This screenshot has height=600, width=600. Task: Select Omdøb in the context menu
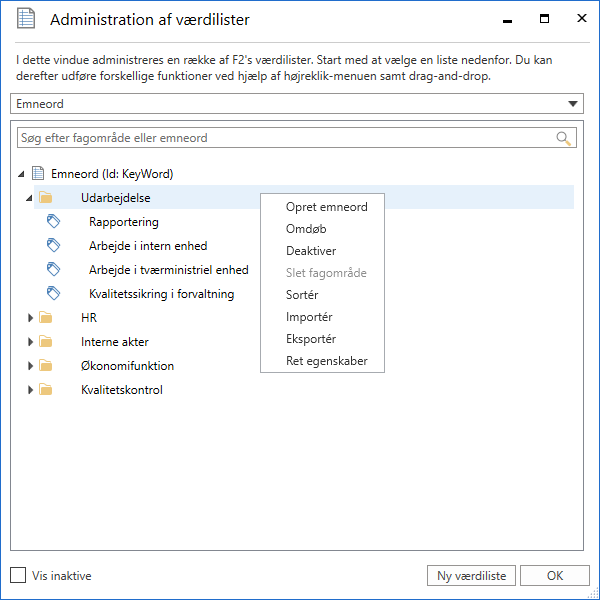[305, 229]
